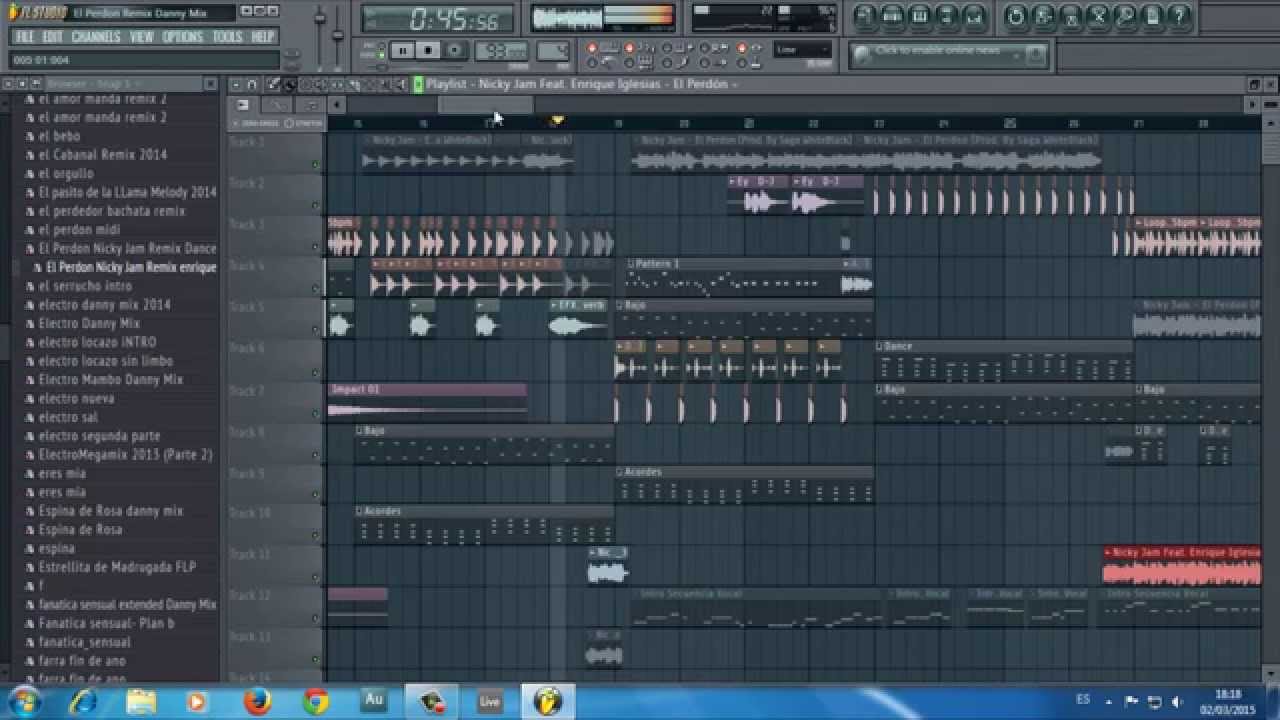Open the mixer view button
The image size is (1280, 720).
pyautogui.click(x=974, y=15)
